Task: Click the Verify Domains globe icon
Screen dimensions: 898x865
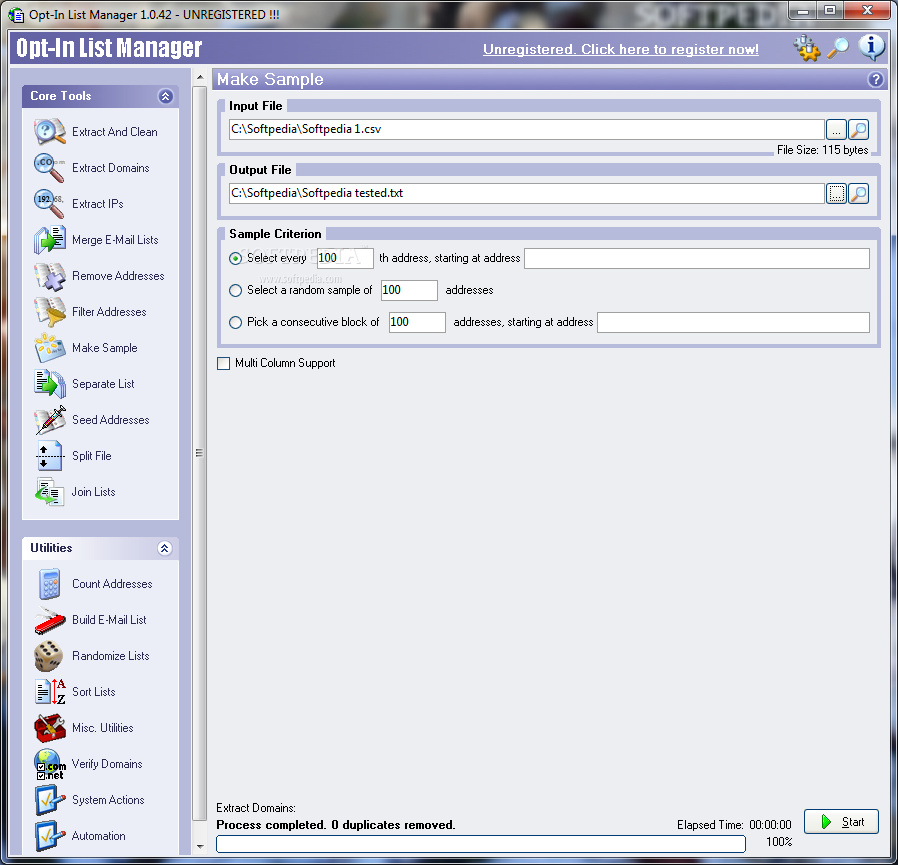Action: coord(49,764)
